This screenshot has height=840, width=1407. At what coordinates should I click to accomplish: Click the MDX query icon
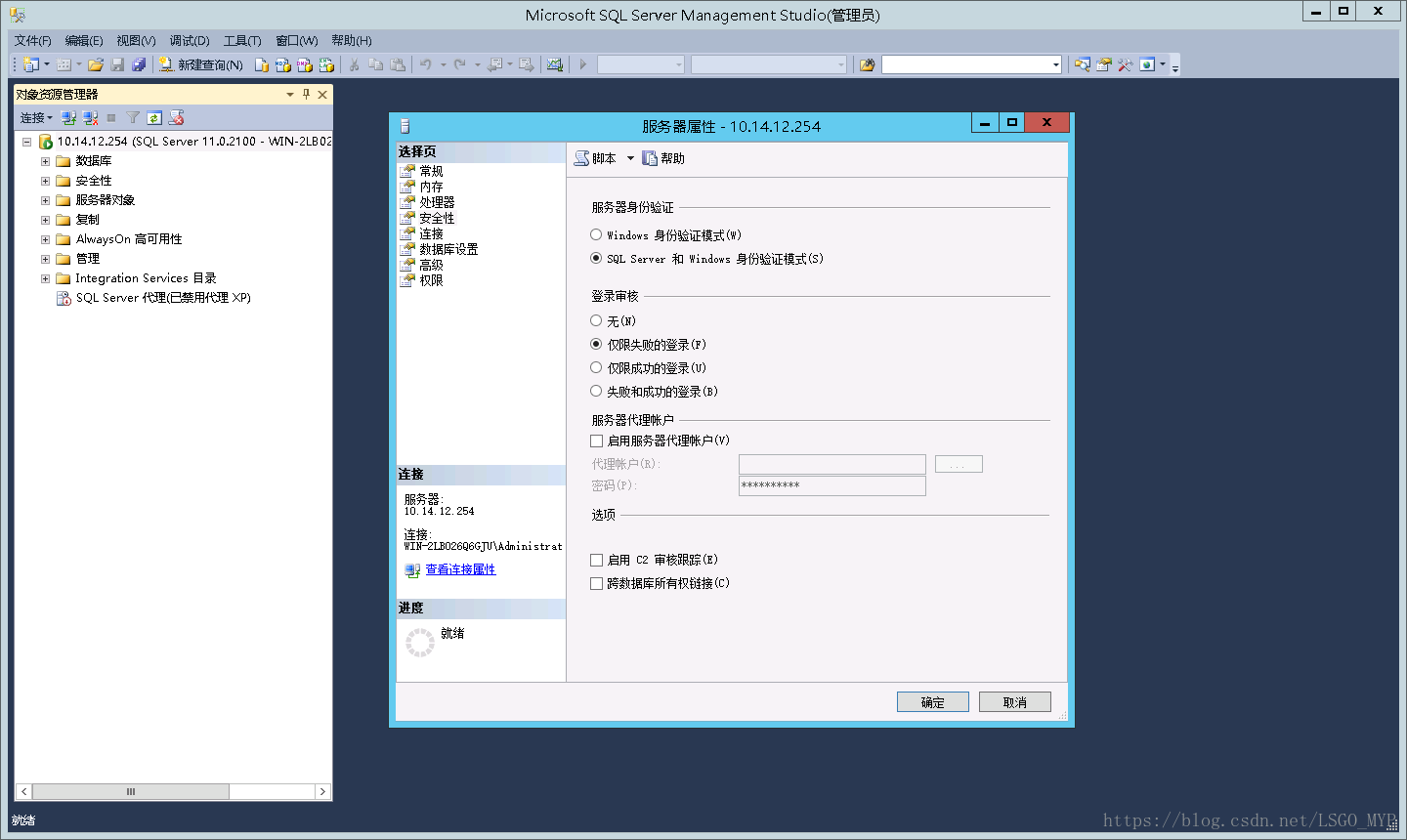pos(282,64)
